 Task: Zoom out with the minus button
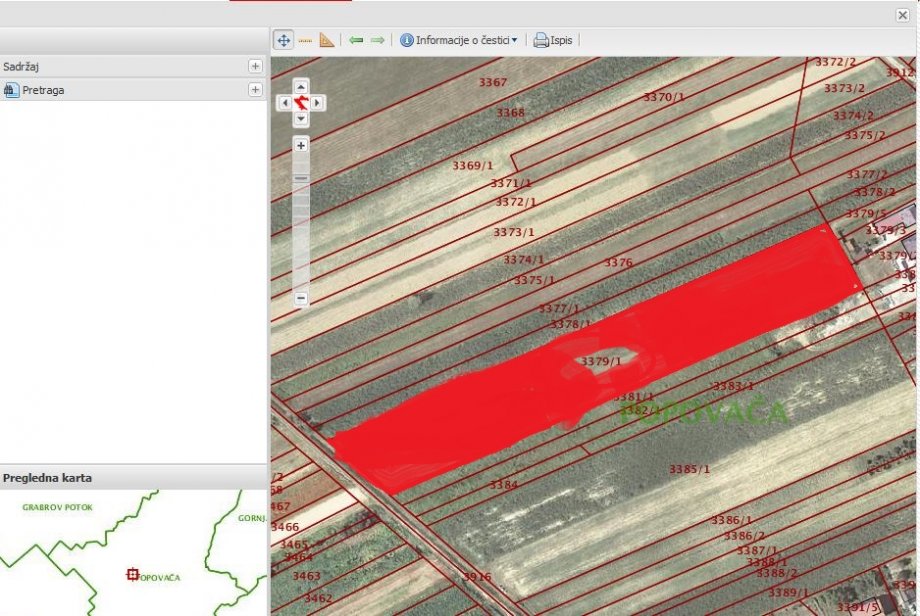point(301,298)
